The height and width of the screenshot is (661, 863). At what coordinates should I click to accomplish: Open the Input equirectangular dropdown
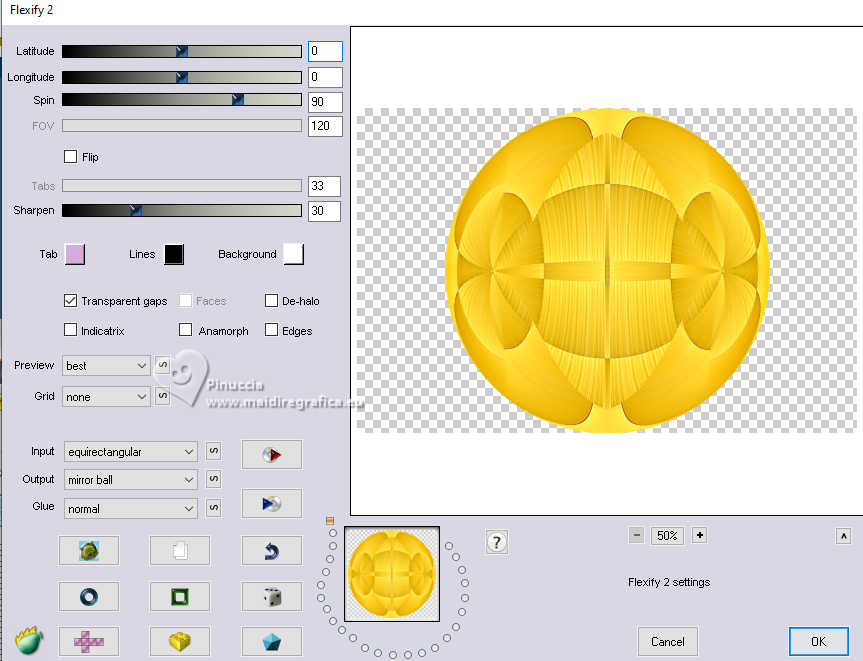click(130, 452)
